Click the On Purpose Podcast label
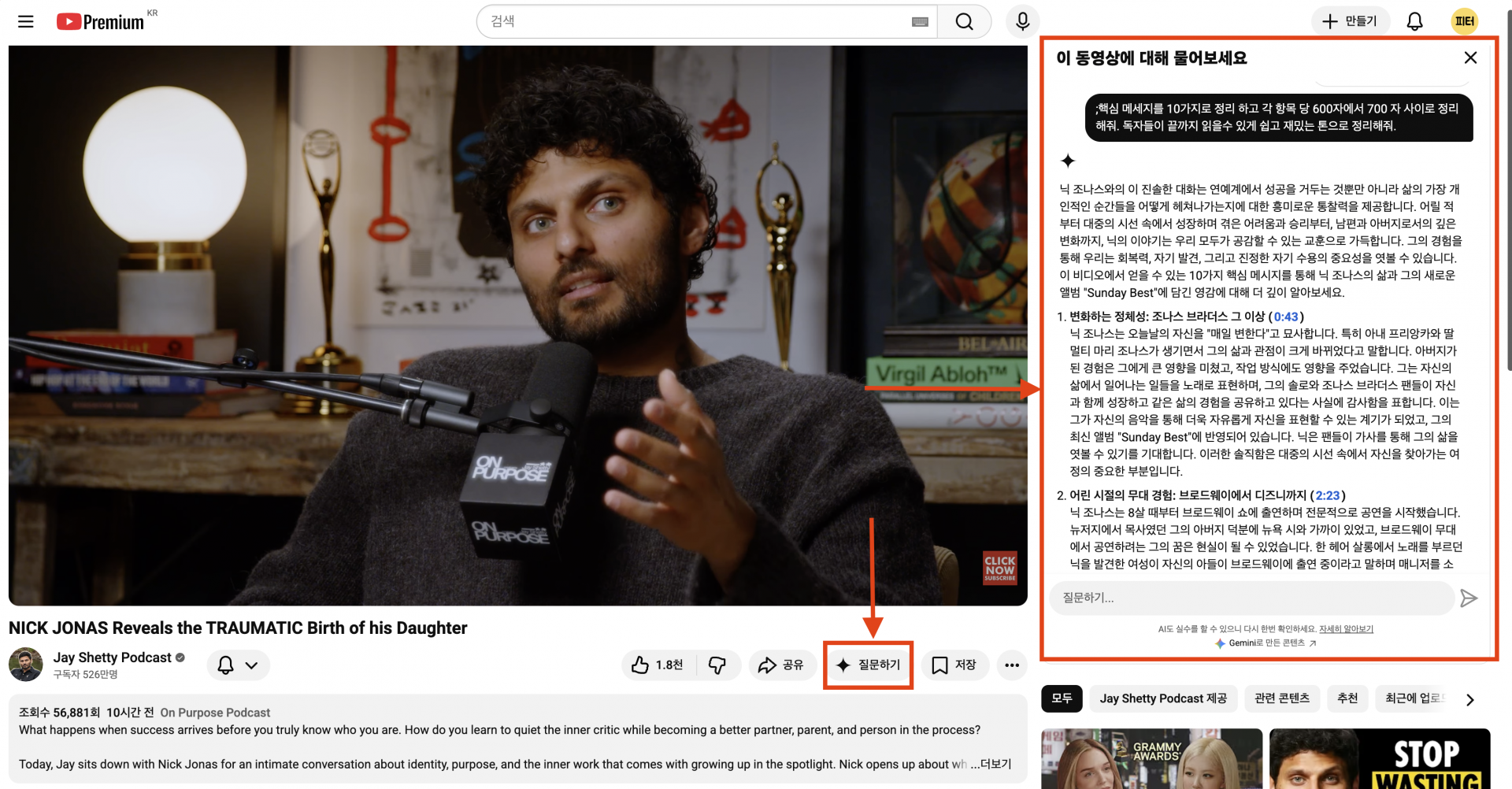Screen dimensions: 1512x789 [x=215, y=713]
